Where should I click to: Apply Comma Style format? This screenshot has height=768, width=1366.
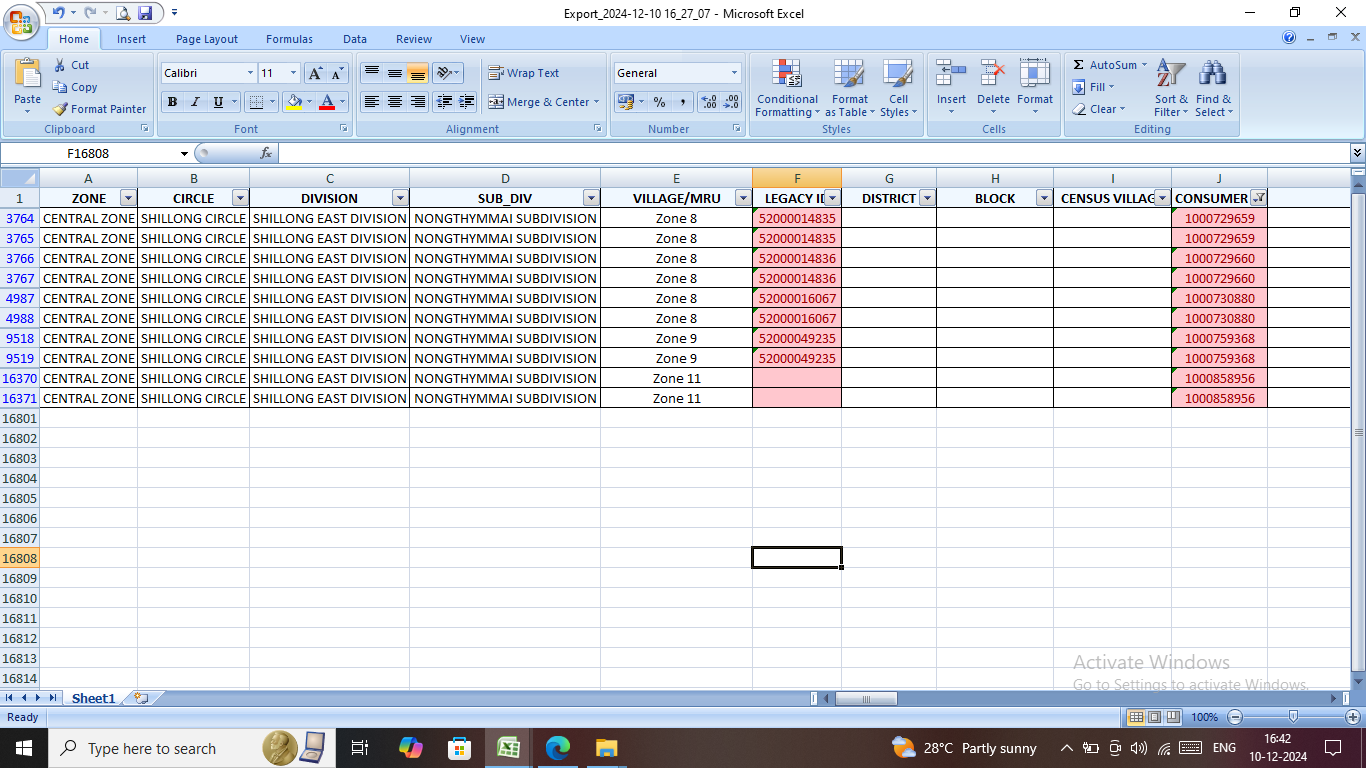coord(683,102)
